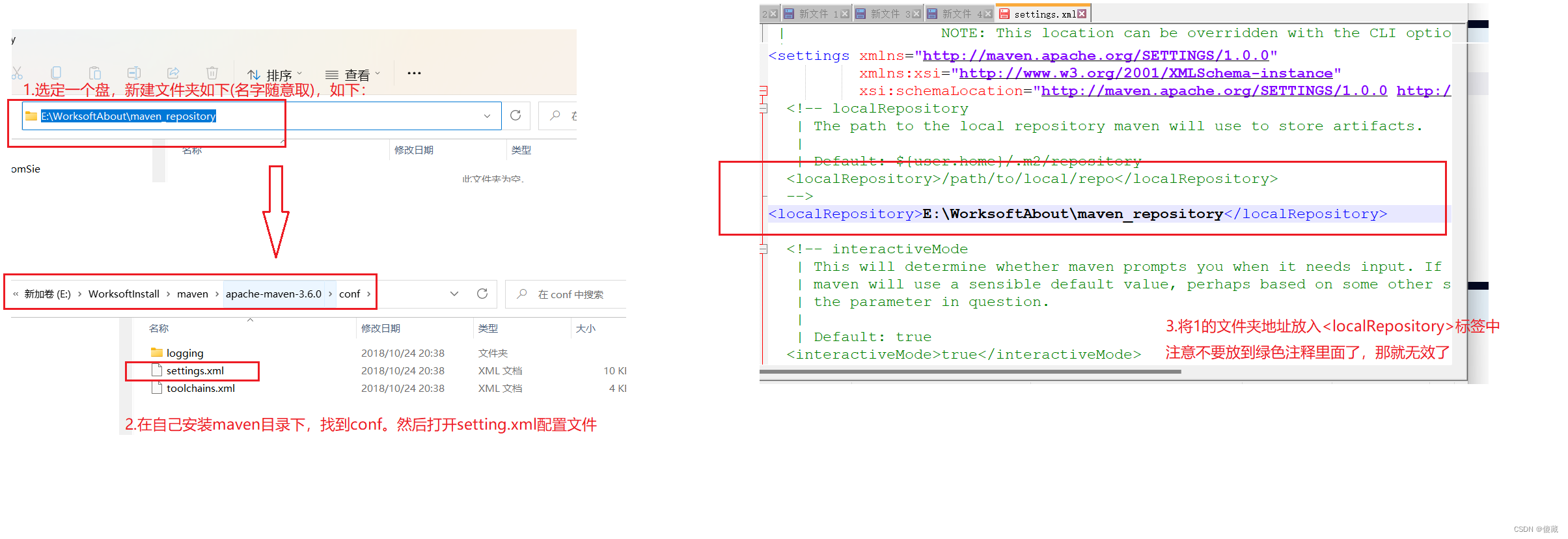Sort by 修改日期 column in conf folder
The height and width of the screenshot is (539, 1568).
[381, 328]
